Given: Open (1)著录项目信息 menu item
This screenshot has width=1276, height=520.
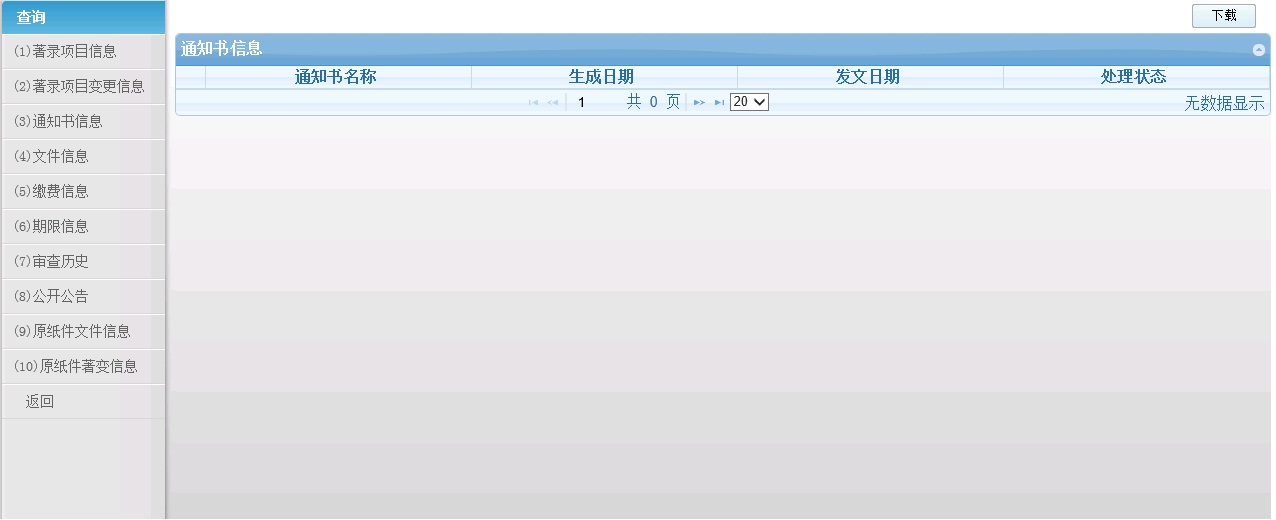Looking at the screenshot, I should point(66,51).
